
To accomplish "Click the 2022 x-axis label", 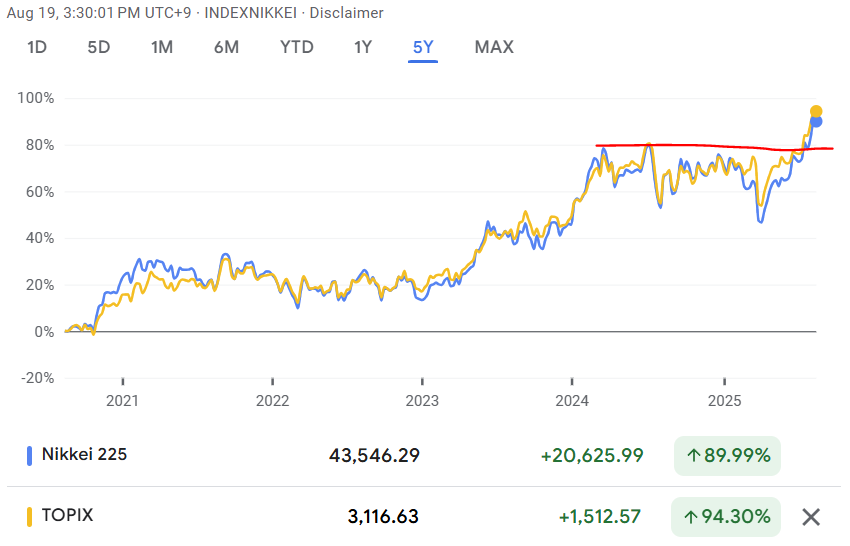I will (272, 401).
